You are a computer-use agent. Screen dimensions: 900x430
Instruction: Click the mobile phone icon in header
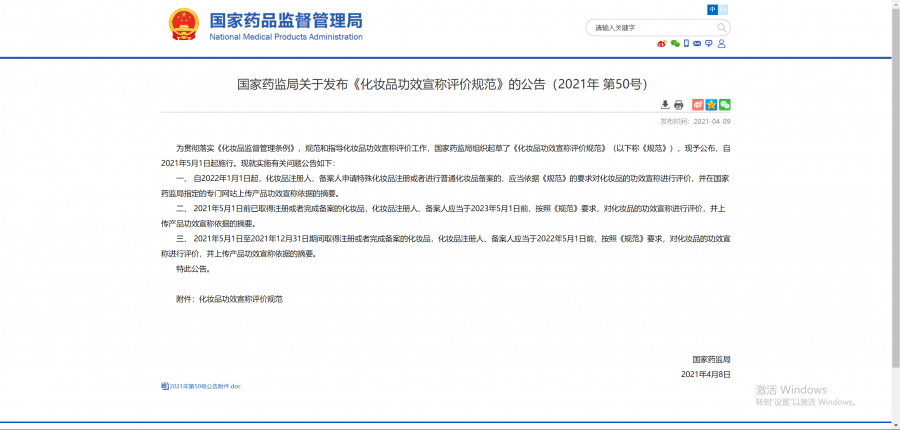pos(686,44)
